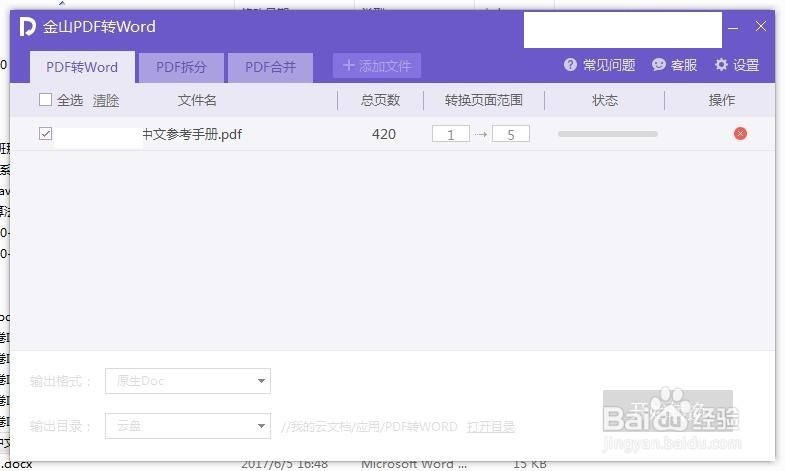The image size is (785, 471).
Task: Click the 状态 column header
Action: tap(605, 100)
